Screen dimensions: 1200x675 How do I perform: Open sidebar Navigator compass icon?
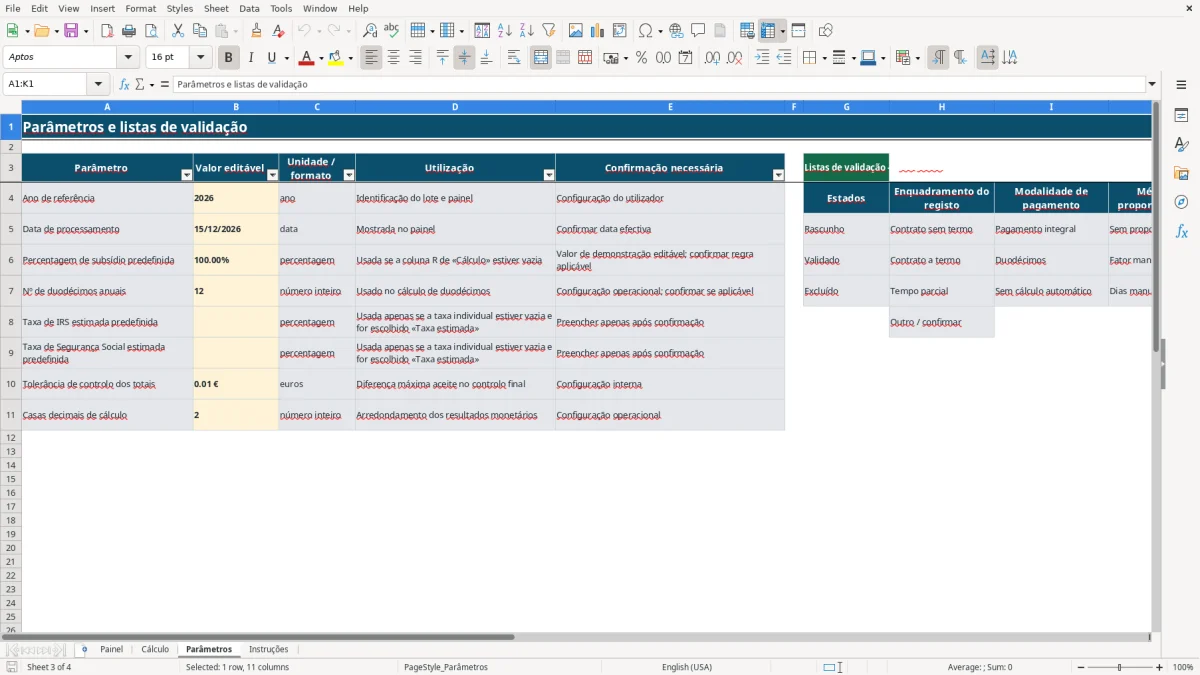[x=1181, y=202]
